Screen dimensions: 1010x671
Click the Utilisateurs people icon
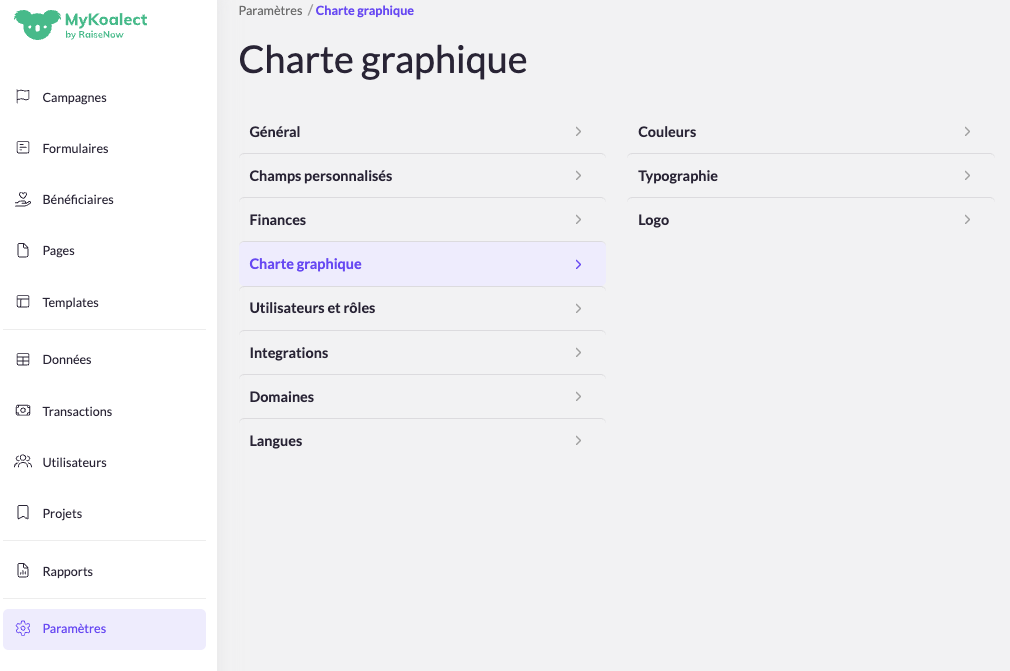23,461
